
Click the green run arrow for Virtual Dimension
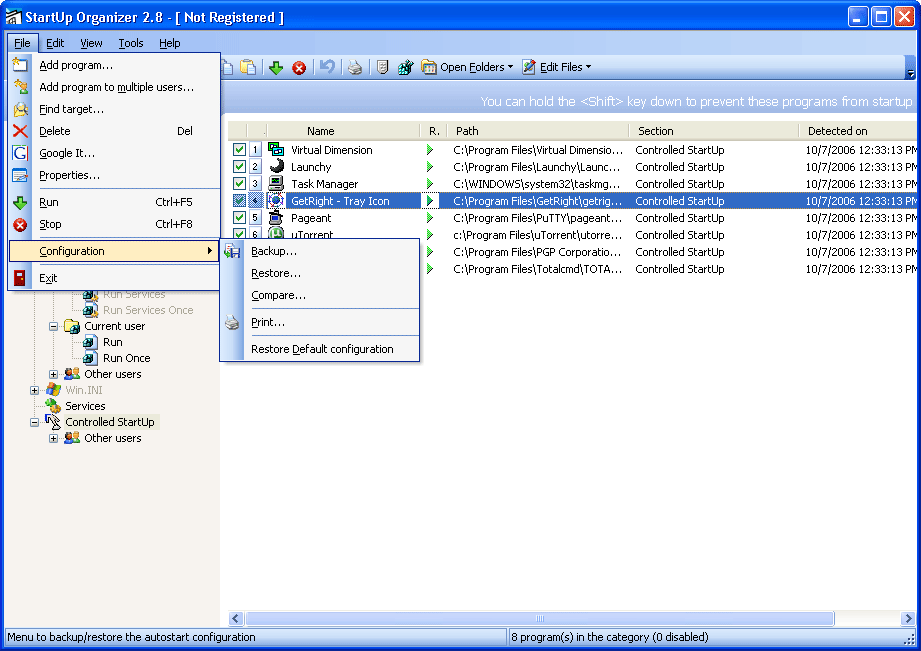point(430,150)
